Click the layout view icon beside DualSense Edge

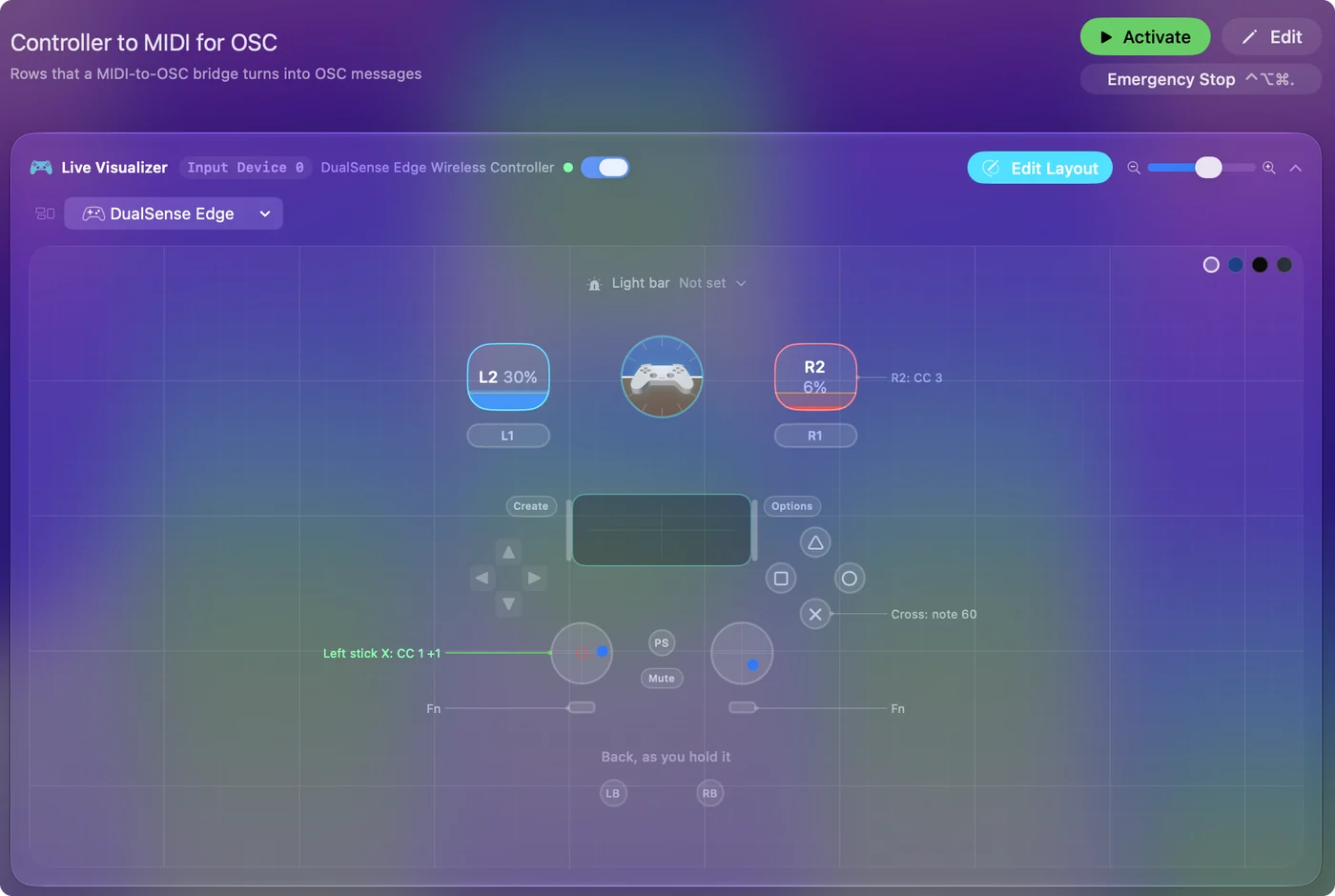(45, 214)
